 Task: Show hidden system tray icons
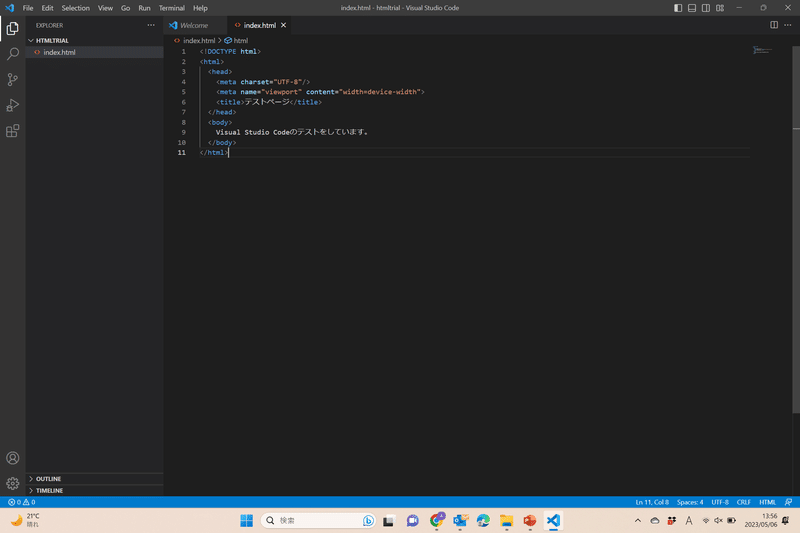point(638,520)
